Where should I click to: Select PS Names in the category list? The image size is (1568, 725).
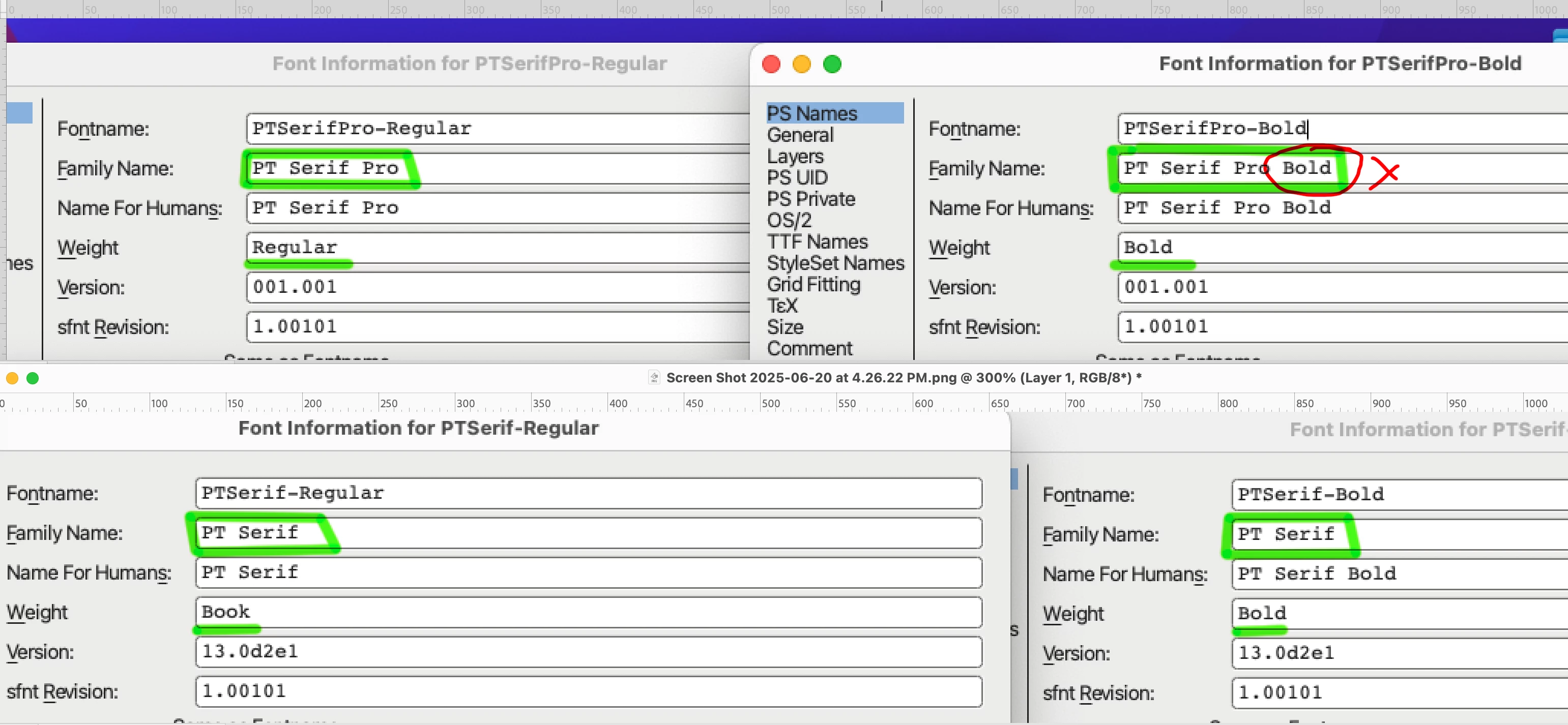coord(811,113)
